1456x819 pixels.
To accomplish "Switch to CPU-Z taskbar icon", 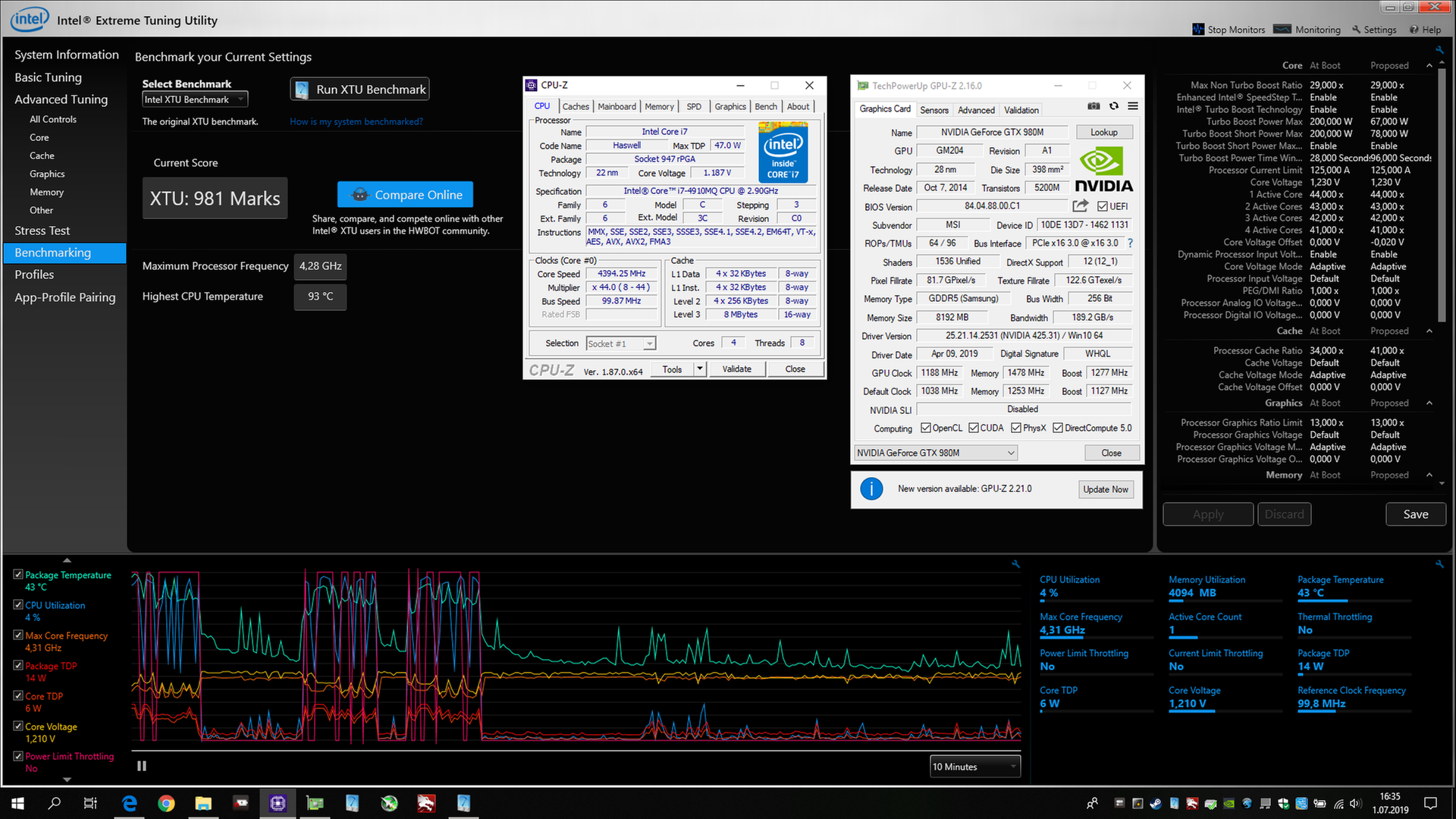I will 278,803.
